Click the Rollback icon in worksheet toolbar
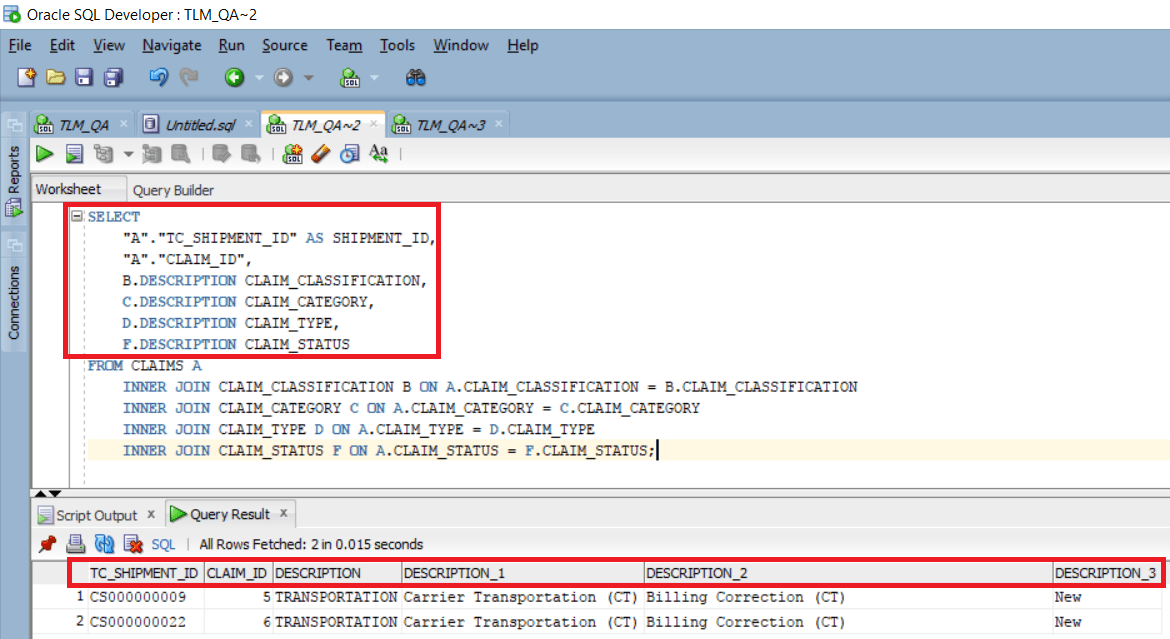Screen dimensions: 1170x639 click(x=251, y=154)
